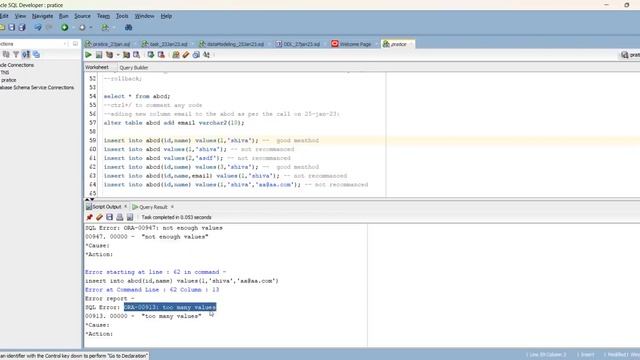Click the Autotrace icon
Viewport: 640px width, 360px height.
(127, 55)
